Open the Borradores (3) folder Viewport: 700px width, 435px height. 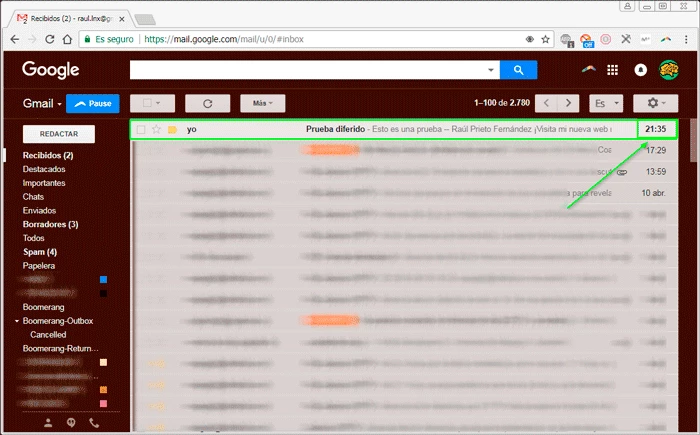(50, 225)
